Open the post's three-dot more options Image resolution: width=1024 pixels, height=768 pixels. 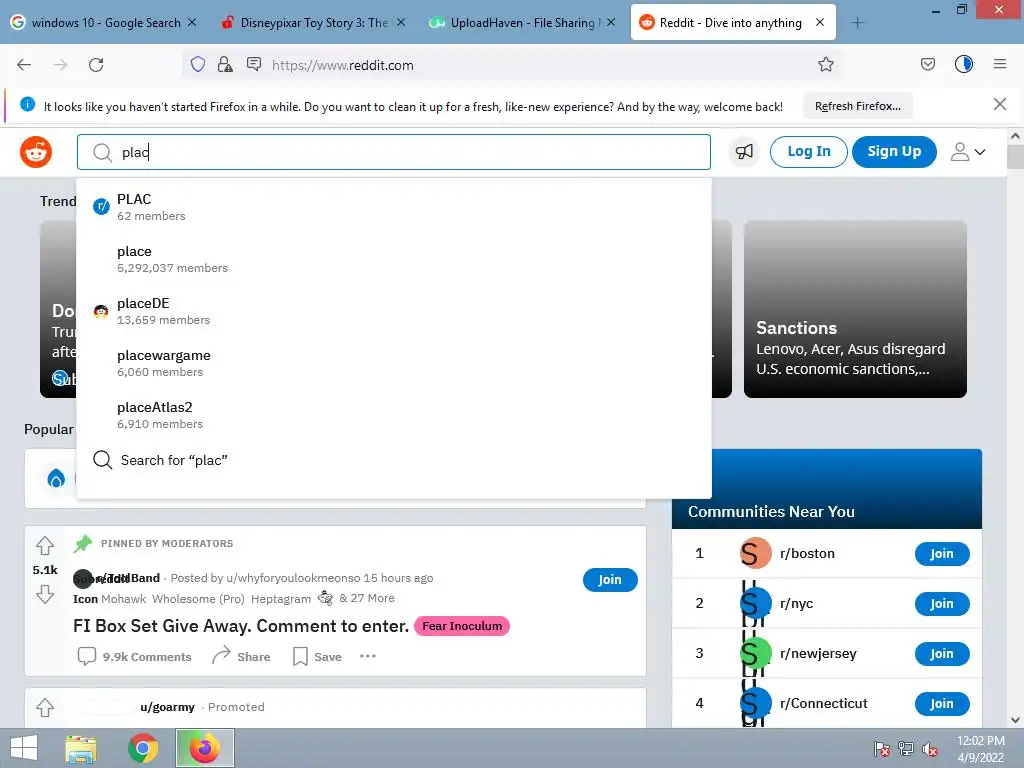368,656
